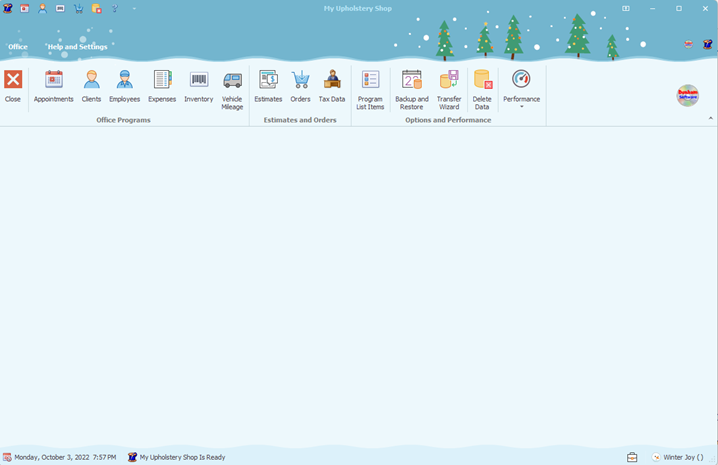
Task: Open Tax Data program
Action: (332, 86)
